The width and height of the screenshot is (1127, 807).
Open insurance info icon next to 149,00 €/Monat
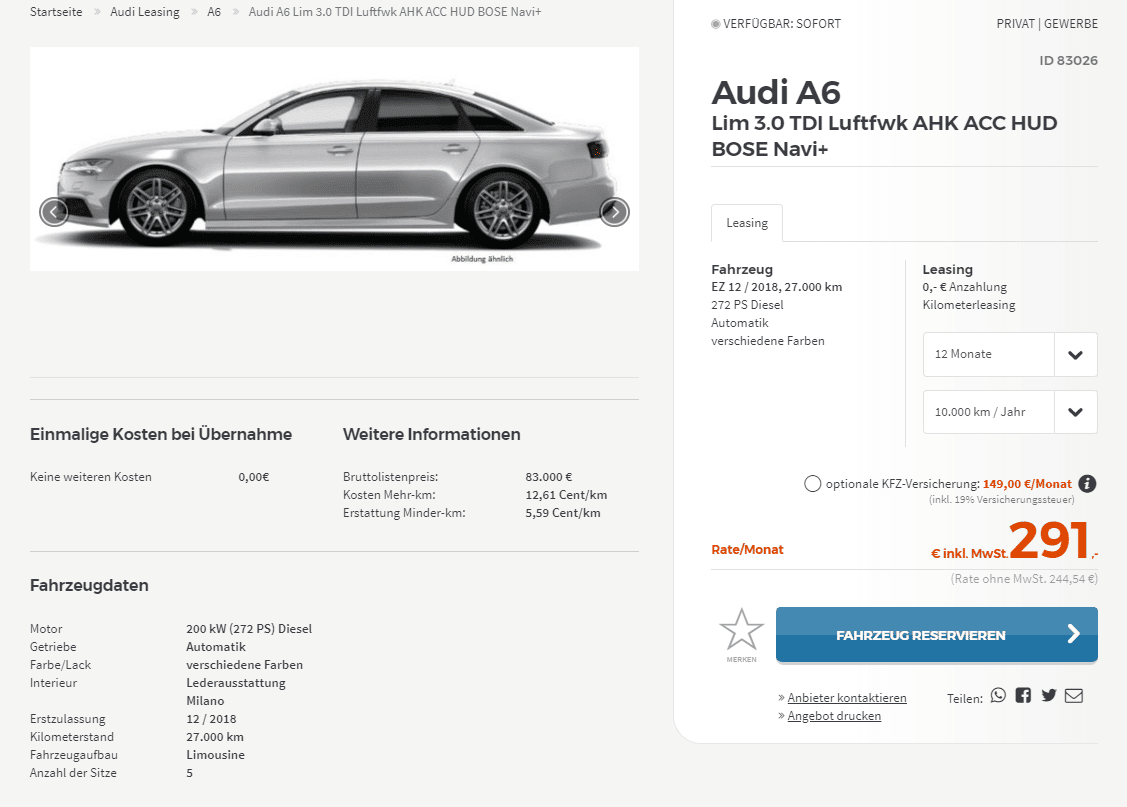pyautogui.click(x=1087, y=484)
